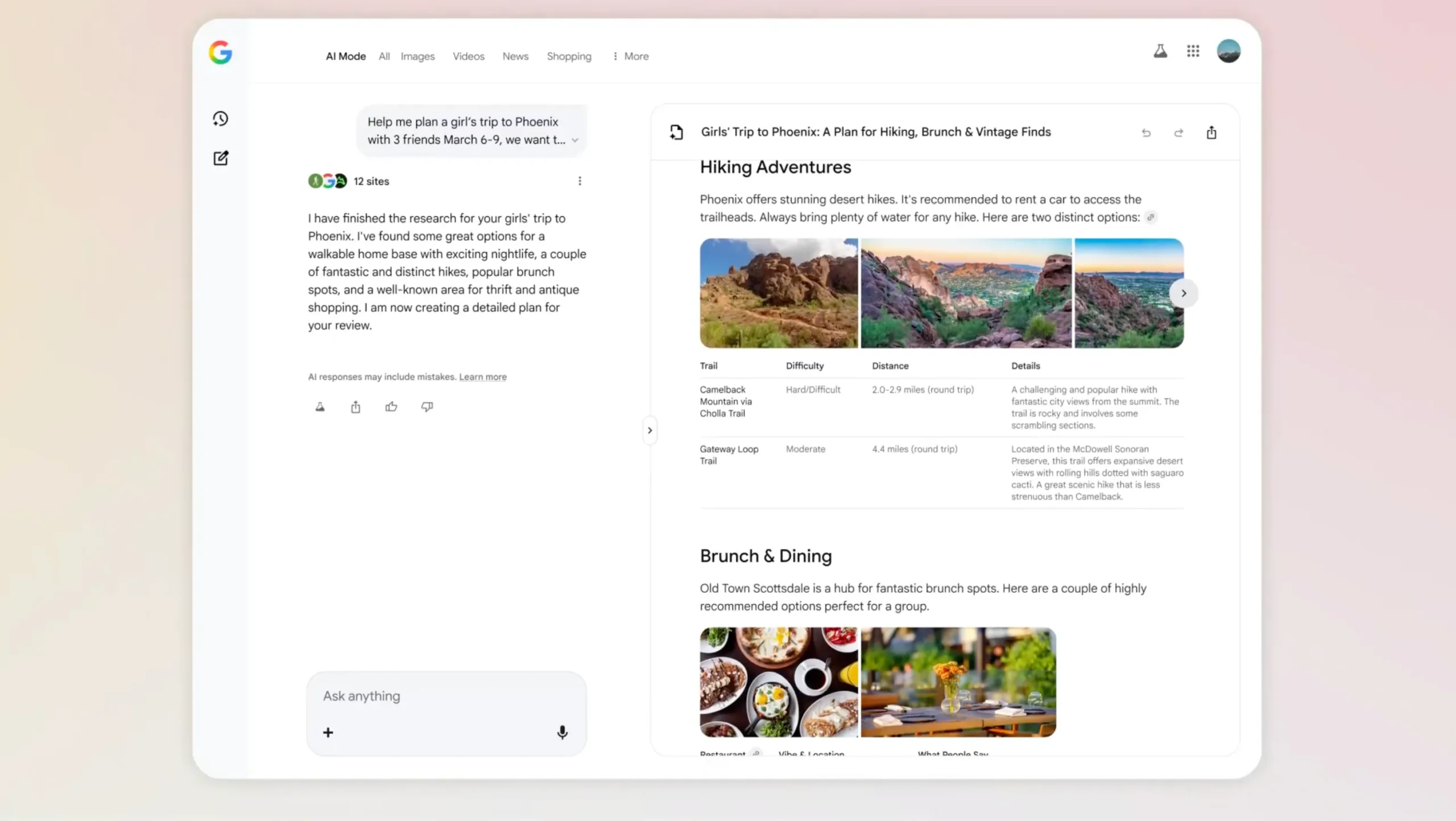Open the Google apps grid
The width and height of the screenshot is (1456, 821).
point(1193,51)
